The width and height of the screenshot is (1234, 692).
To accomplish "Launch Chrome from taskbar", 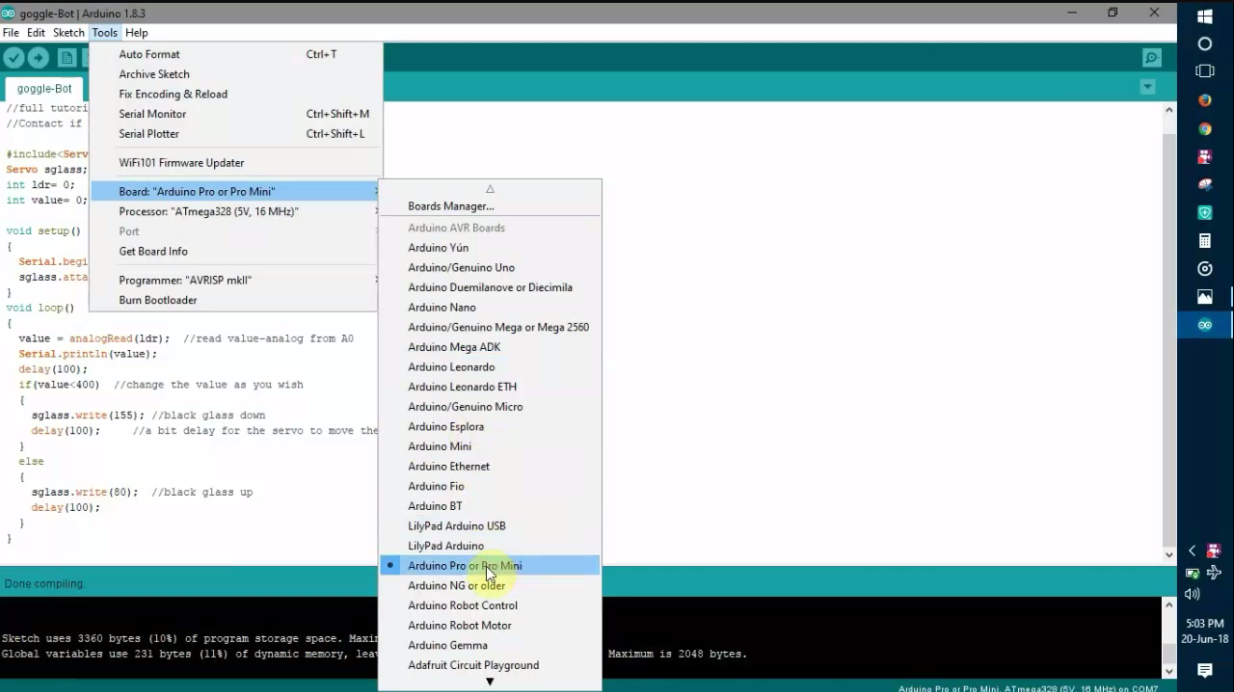I will point(1205,129).
